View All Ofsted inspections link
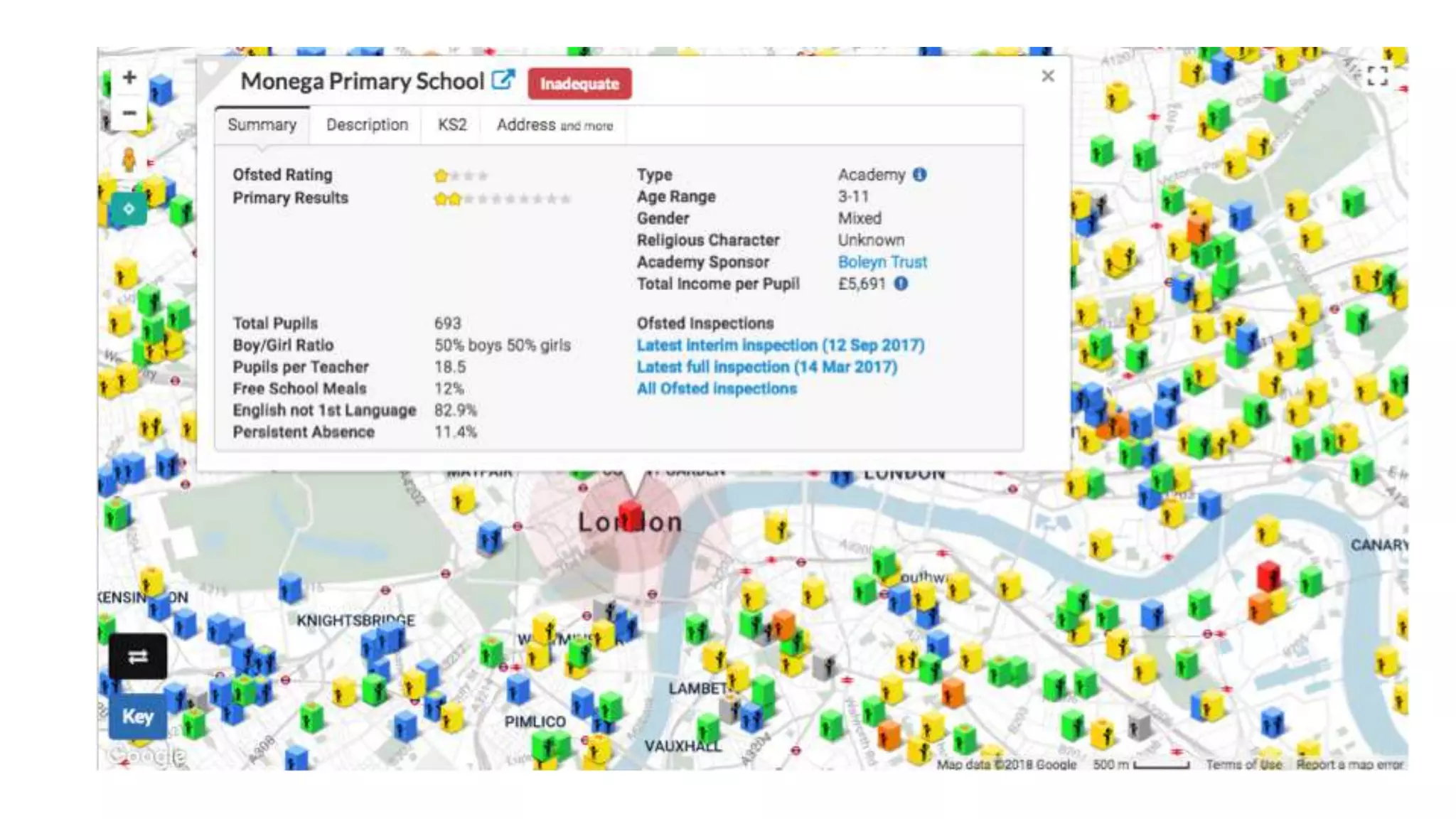 click(x=716, y=389)
